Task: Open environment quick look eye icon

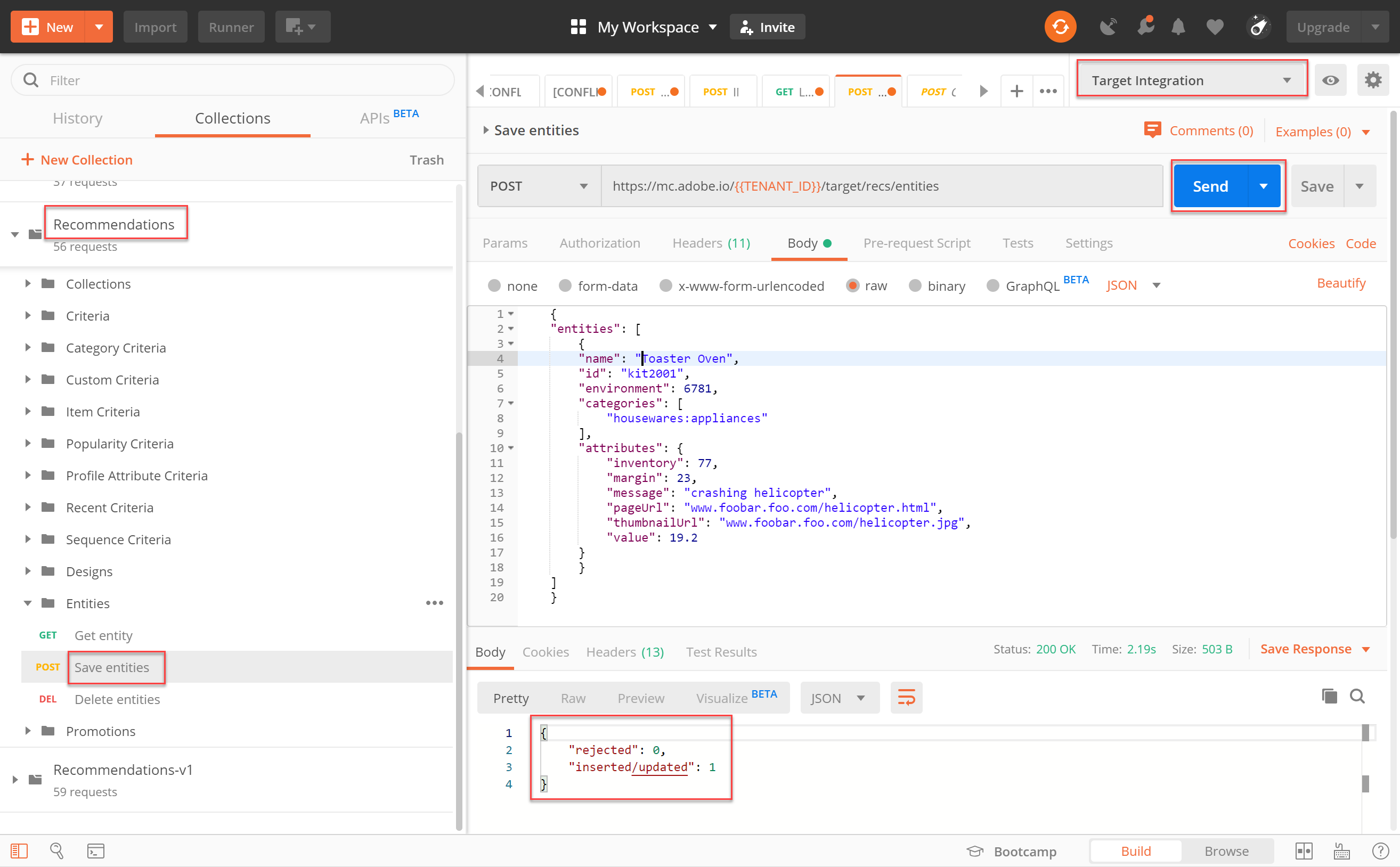Action: coord(1331,80)
